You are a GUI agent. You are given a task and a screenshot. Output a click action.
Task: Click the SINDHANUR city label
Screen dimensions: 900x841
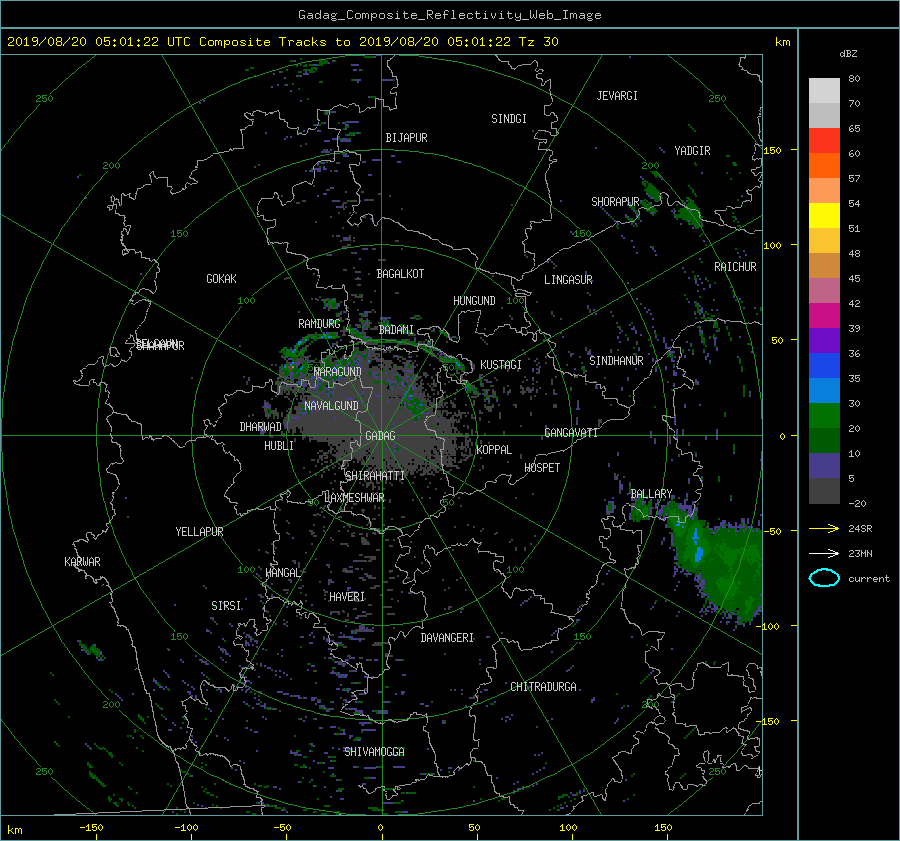click(616, 361)
